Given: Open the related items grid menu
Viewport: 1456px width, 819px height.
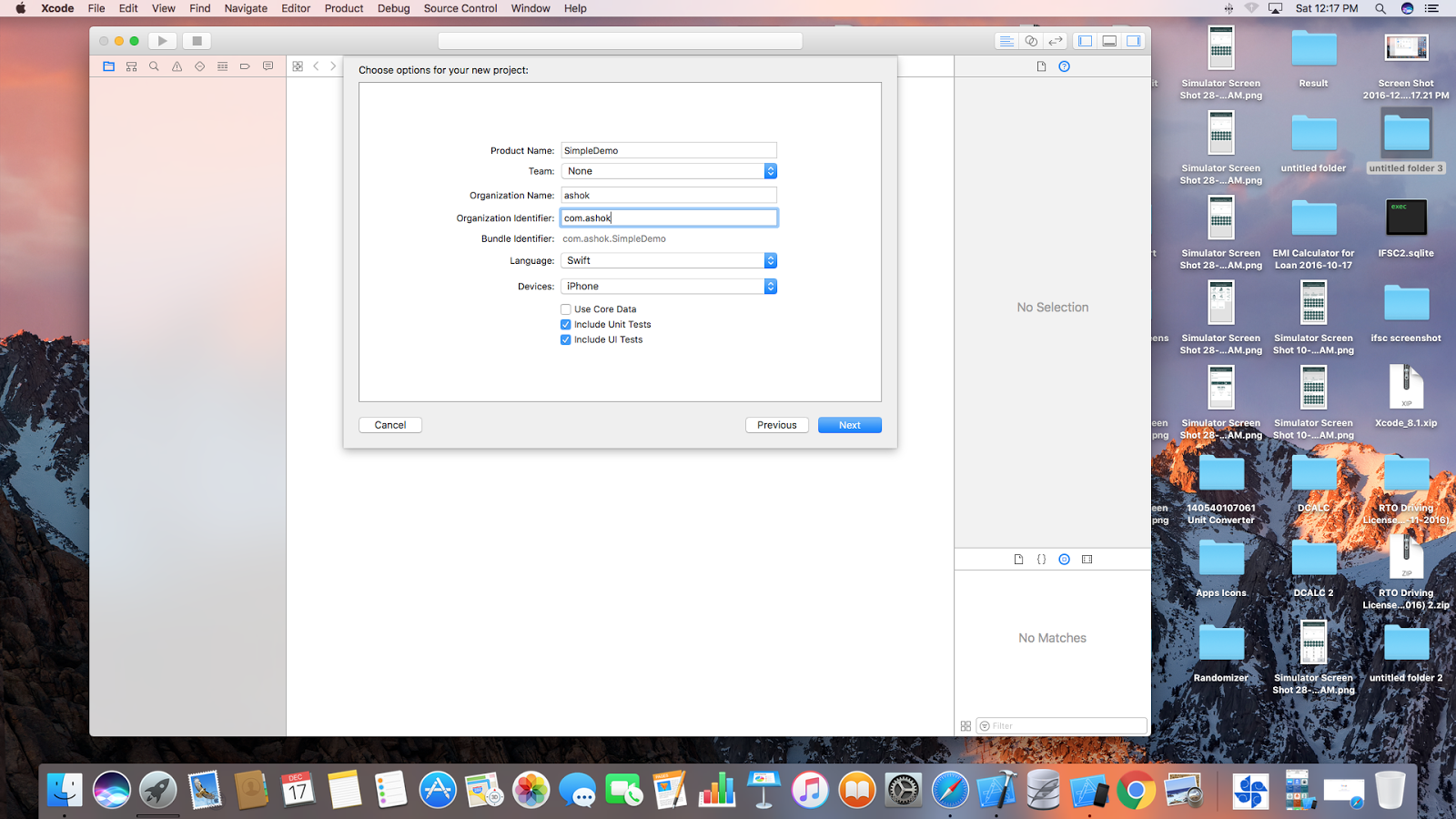Looking at the screenshot, I should point(298,66).
